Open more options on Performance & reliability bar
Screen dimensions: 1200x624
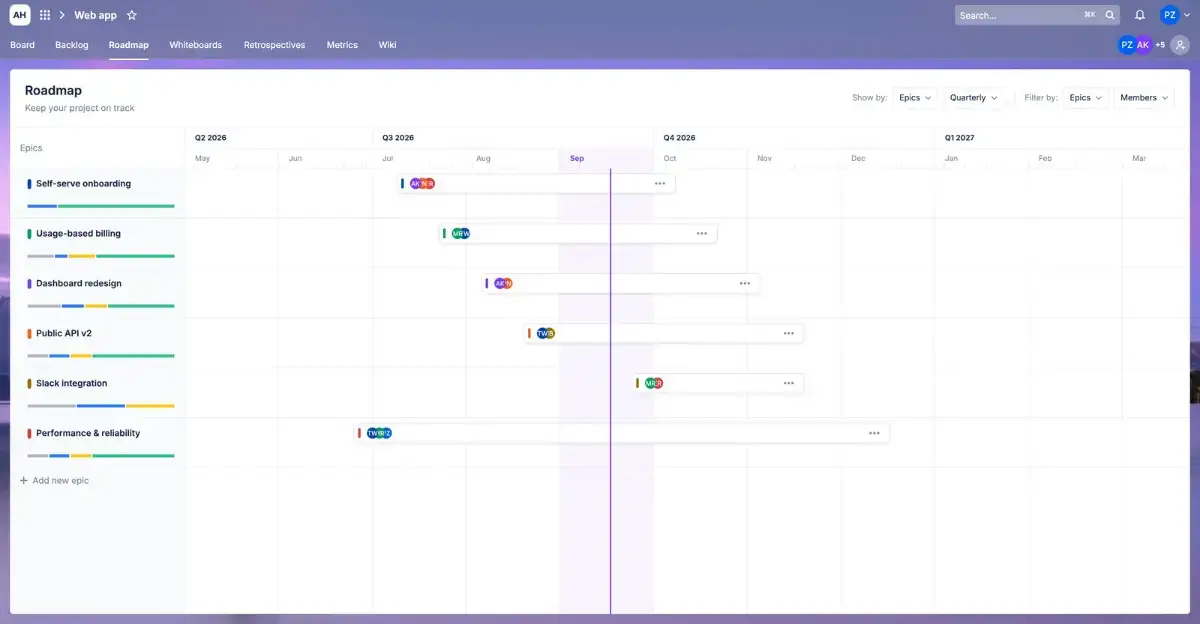pos(875,433)
